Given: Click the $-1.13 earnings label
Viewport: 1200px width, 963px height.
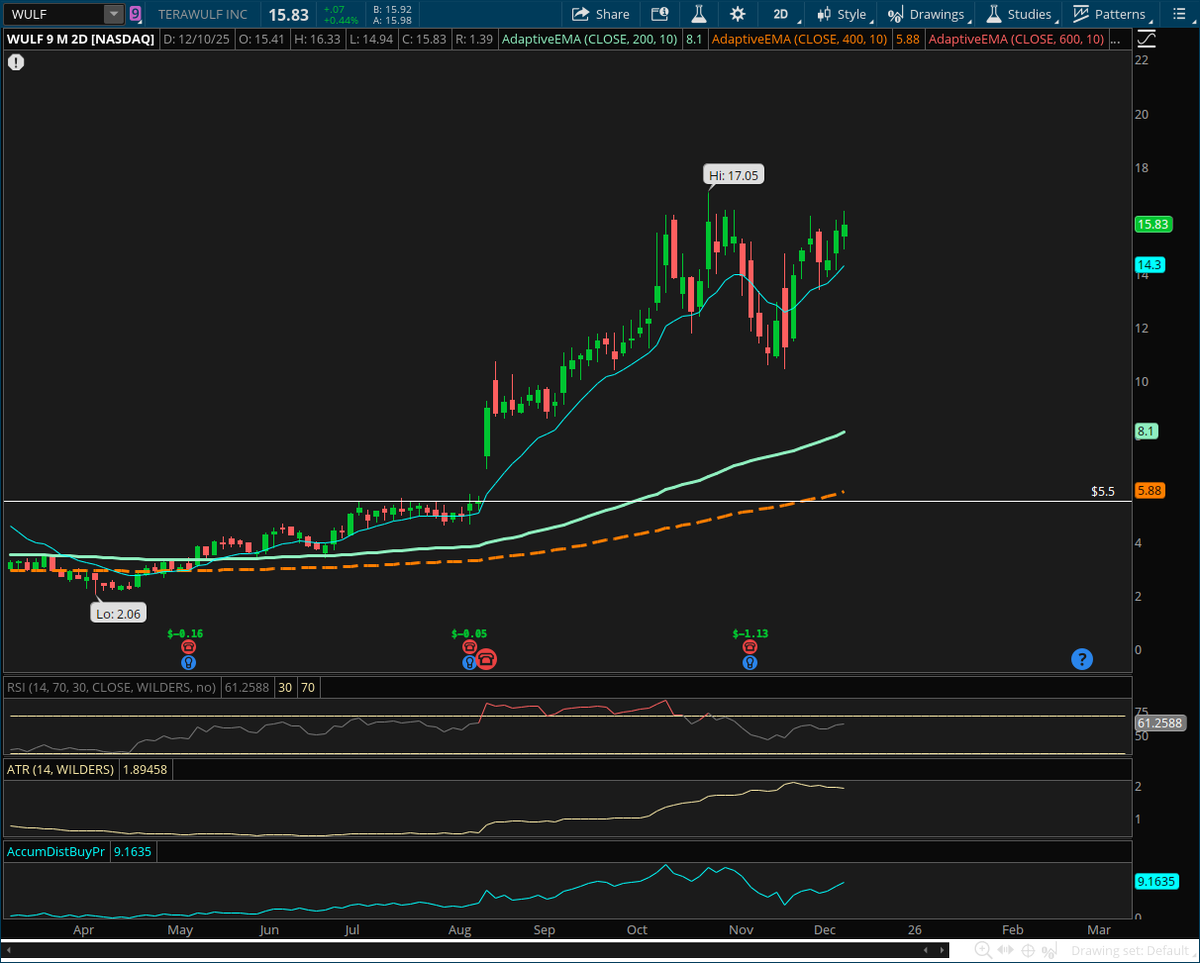Looking at the screenshot, I should click(750, 633).
